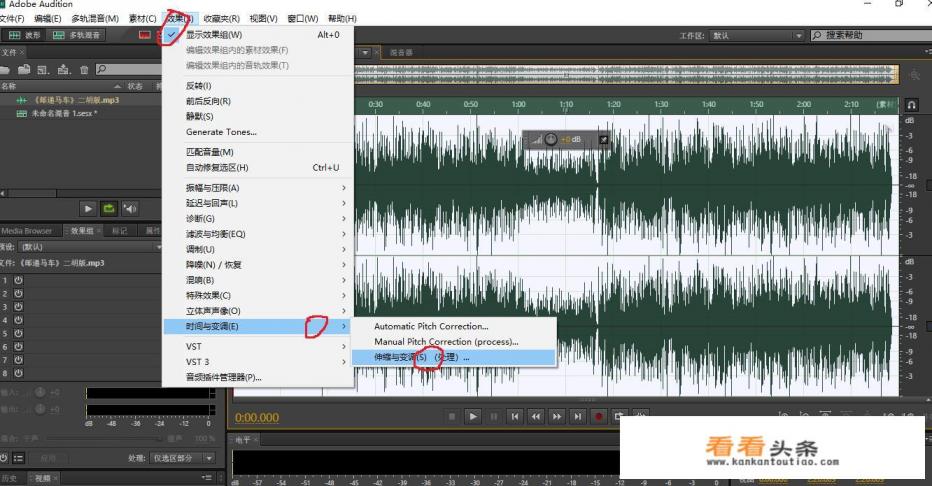Toggle power for effects rack slot 1

click(x=18, y=280)
